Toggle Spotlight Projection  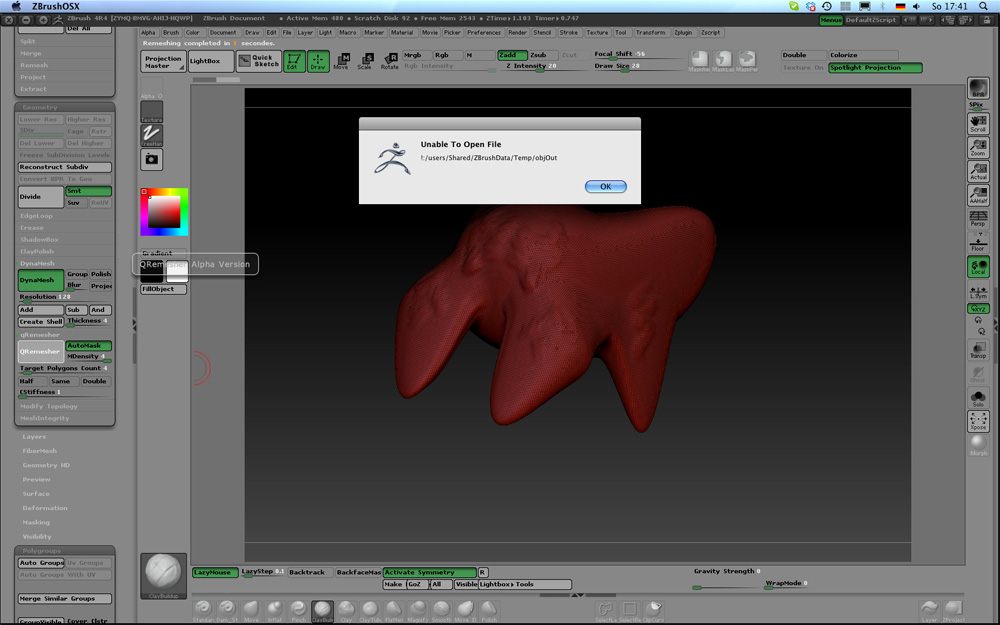coord(875,68)
